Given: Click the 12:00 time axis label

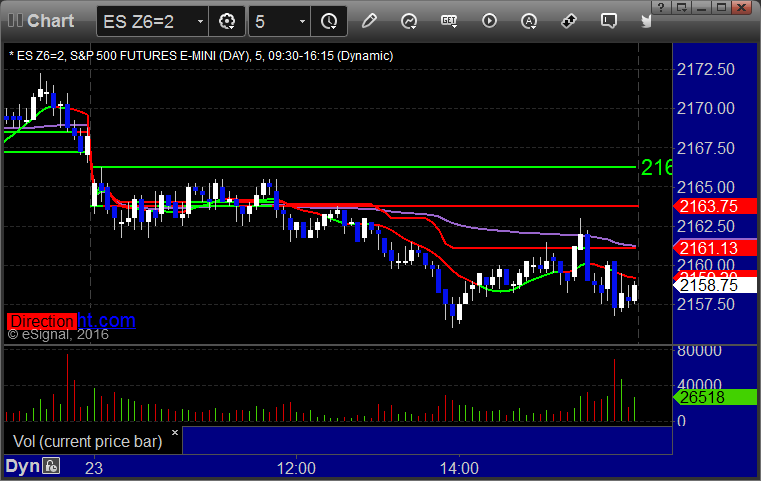Looking at the screenshot, I should [296, 468].
